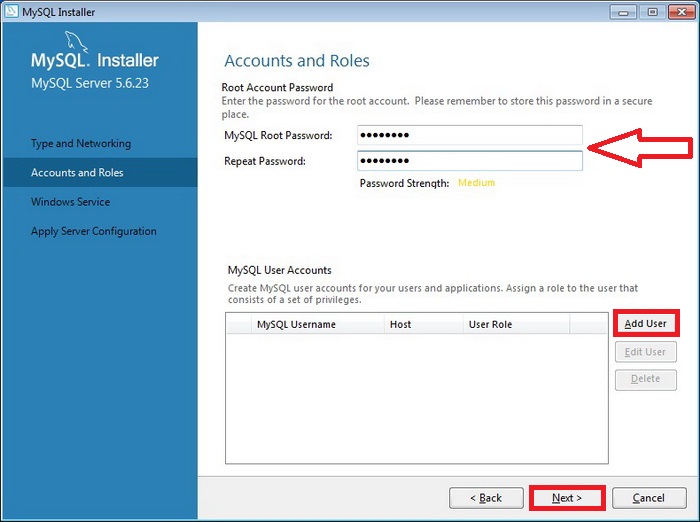700x522 pixels.
Task: Focus the Repeat Password field
Action: point(470,161)
